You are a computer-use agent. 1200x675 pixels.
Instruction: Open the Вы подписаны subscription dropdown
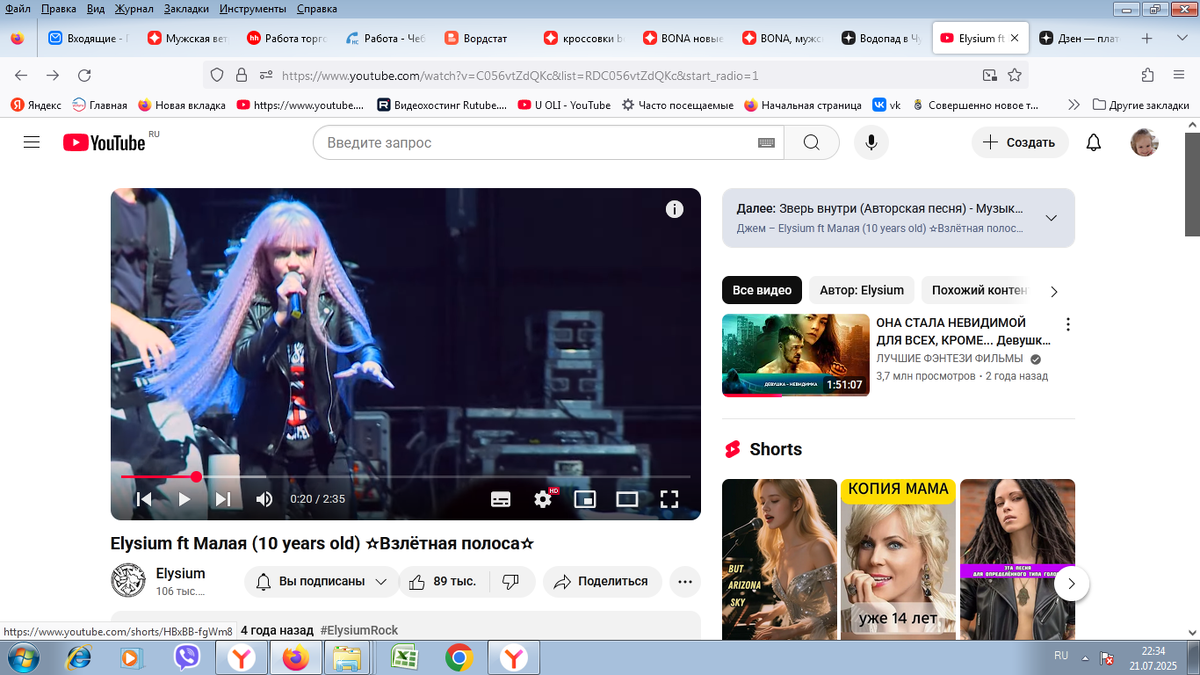pyautogui.click(x=321, y=581)
